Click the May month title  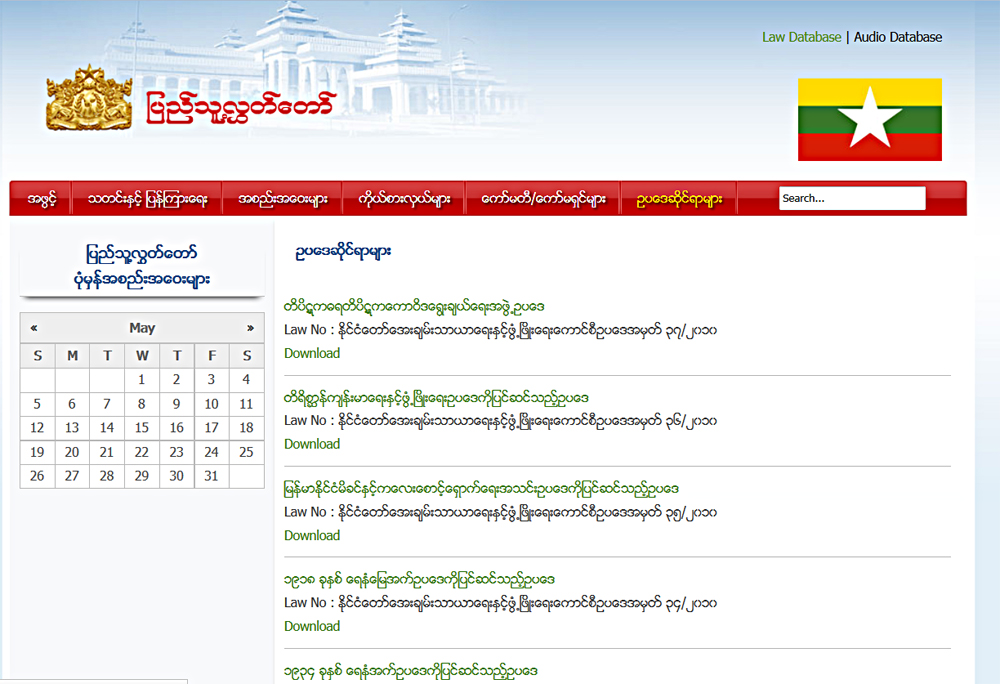pyautogui.click(x=142, y=328)
